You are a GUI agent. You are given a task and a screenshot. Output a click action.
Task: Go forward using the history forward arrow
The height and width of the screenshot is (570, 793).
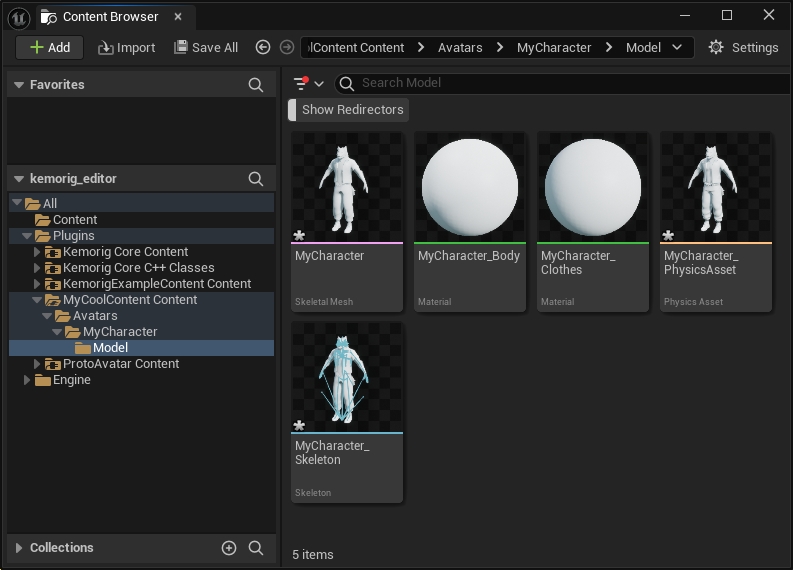(x=287, y=47)
